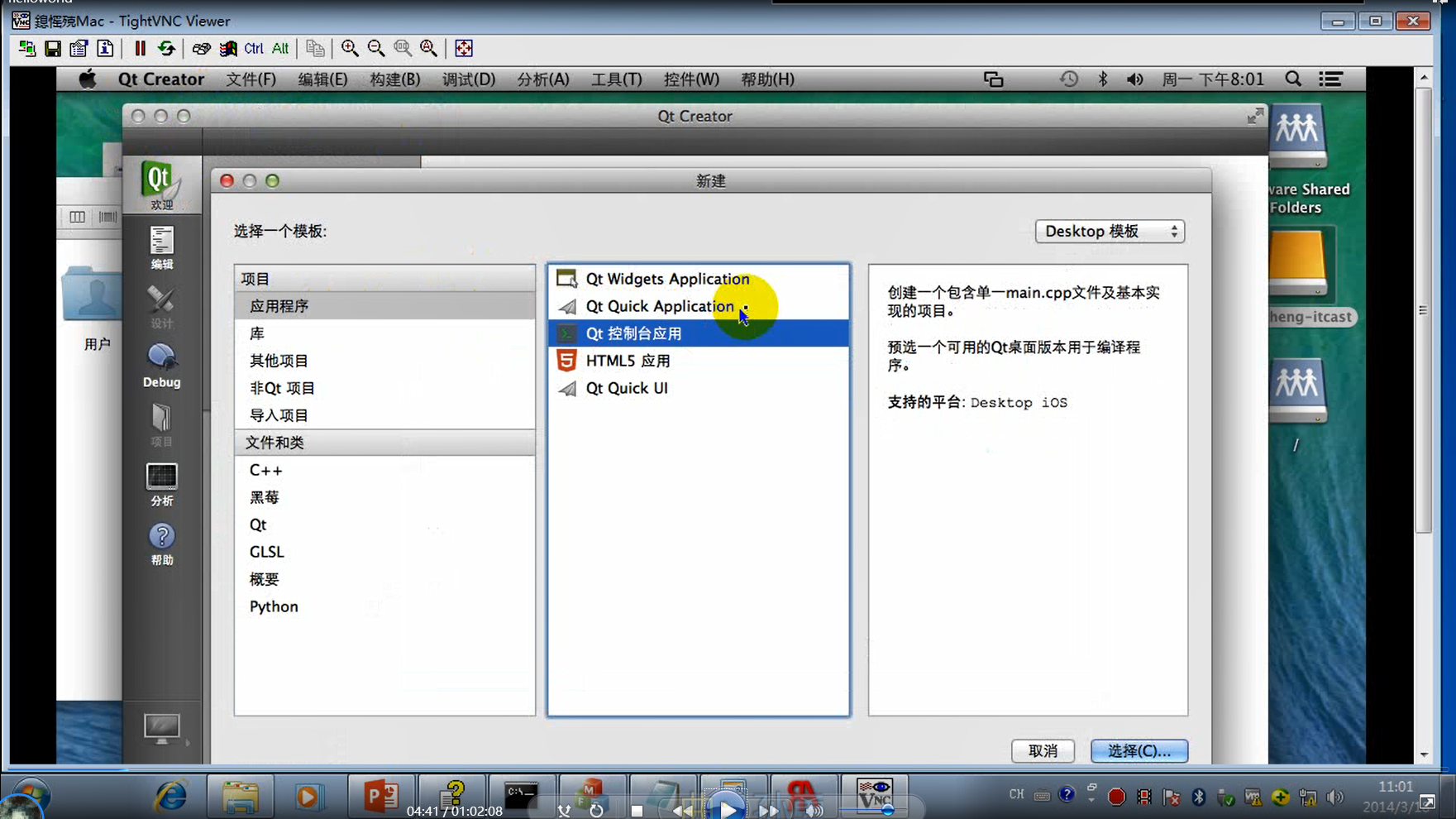Open the 工具(T) menu
The height and width of the screenshot is (819, 1456).
coord(616,79)
